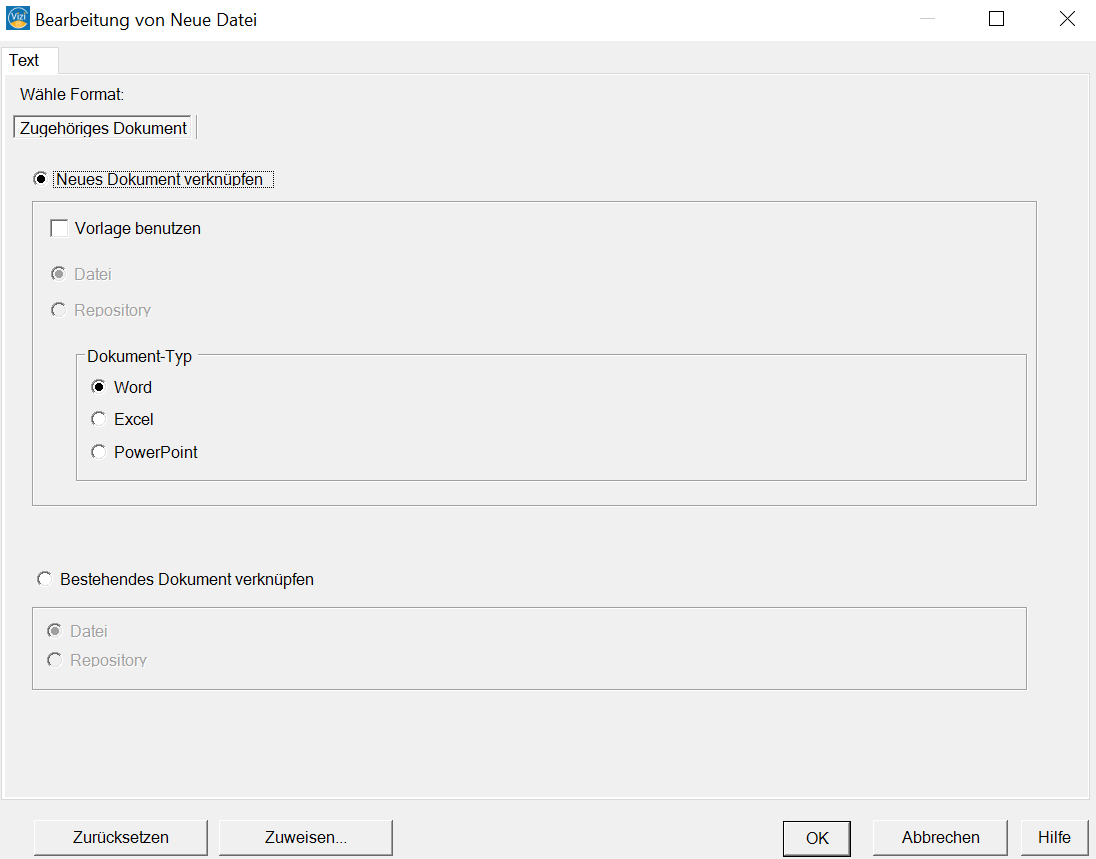Click the Dokument-Typ group label
Screen dimensions: 1096x859
click(x=139, y=356)
